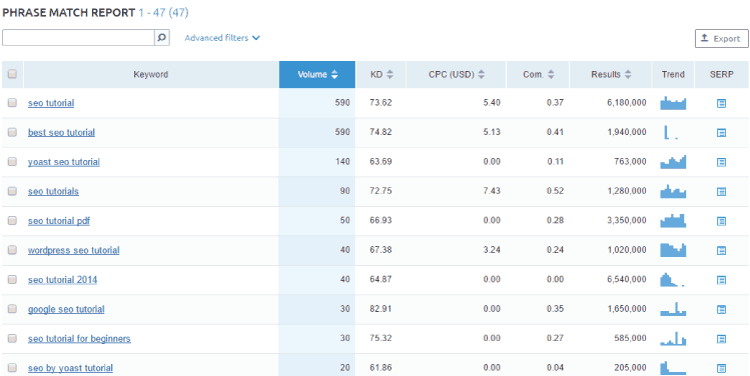Select the CPC value 7.43

click(x=492, y=191)
